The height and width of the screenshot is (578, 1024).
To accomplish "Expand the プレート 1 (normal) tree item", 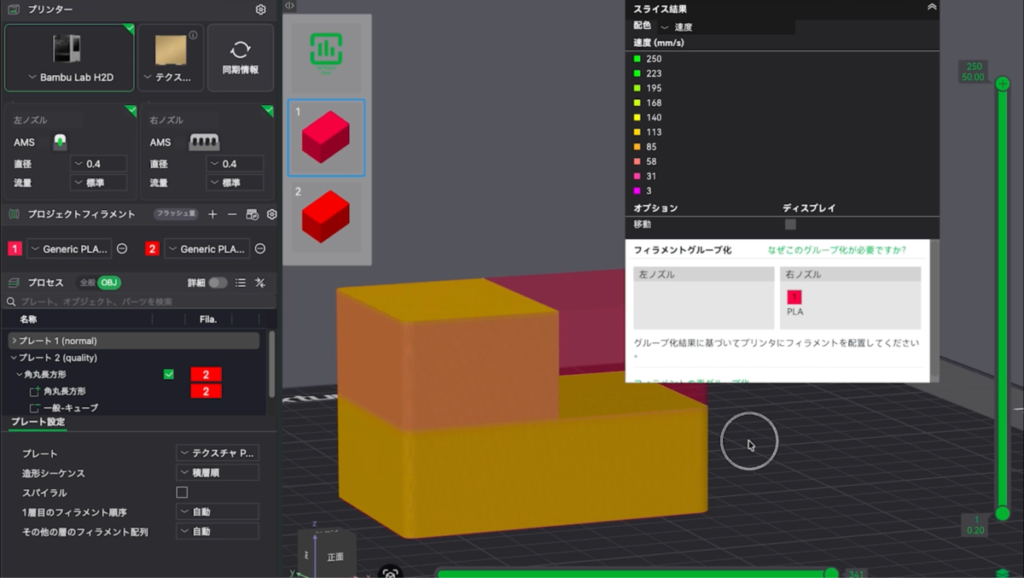I will coord(14,341).
